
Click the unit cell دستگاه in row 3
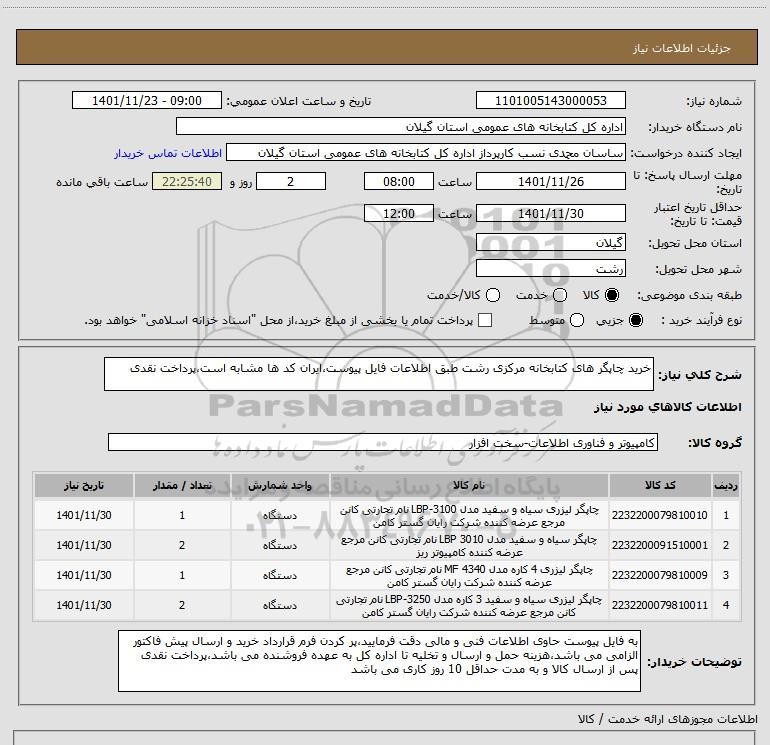(280, 575)
